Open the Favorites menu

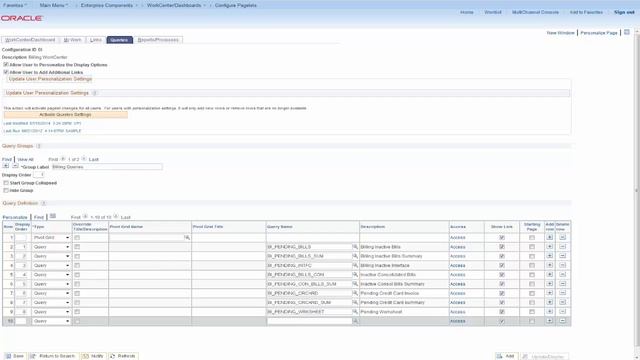pyautogui.click(x=15, y=5)
